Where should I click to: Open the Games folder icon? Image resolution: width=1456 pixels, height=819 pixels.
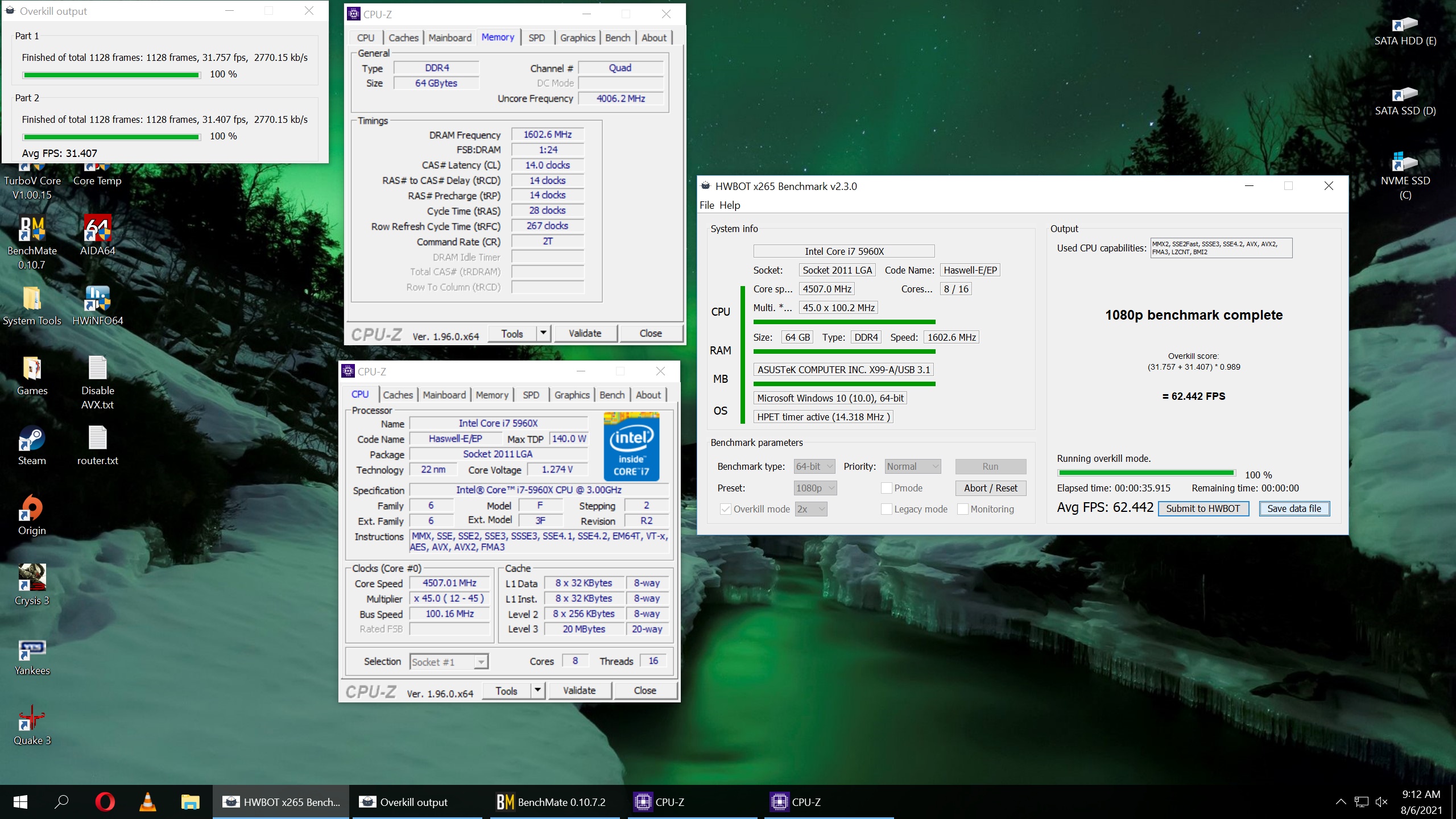click(x=32, y=376)
